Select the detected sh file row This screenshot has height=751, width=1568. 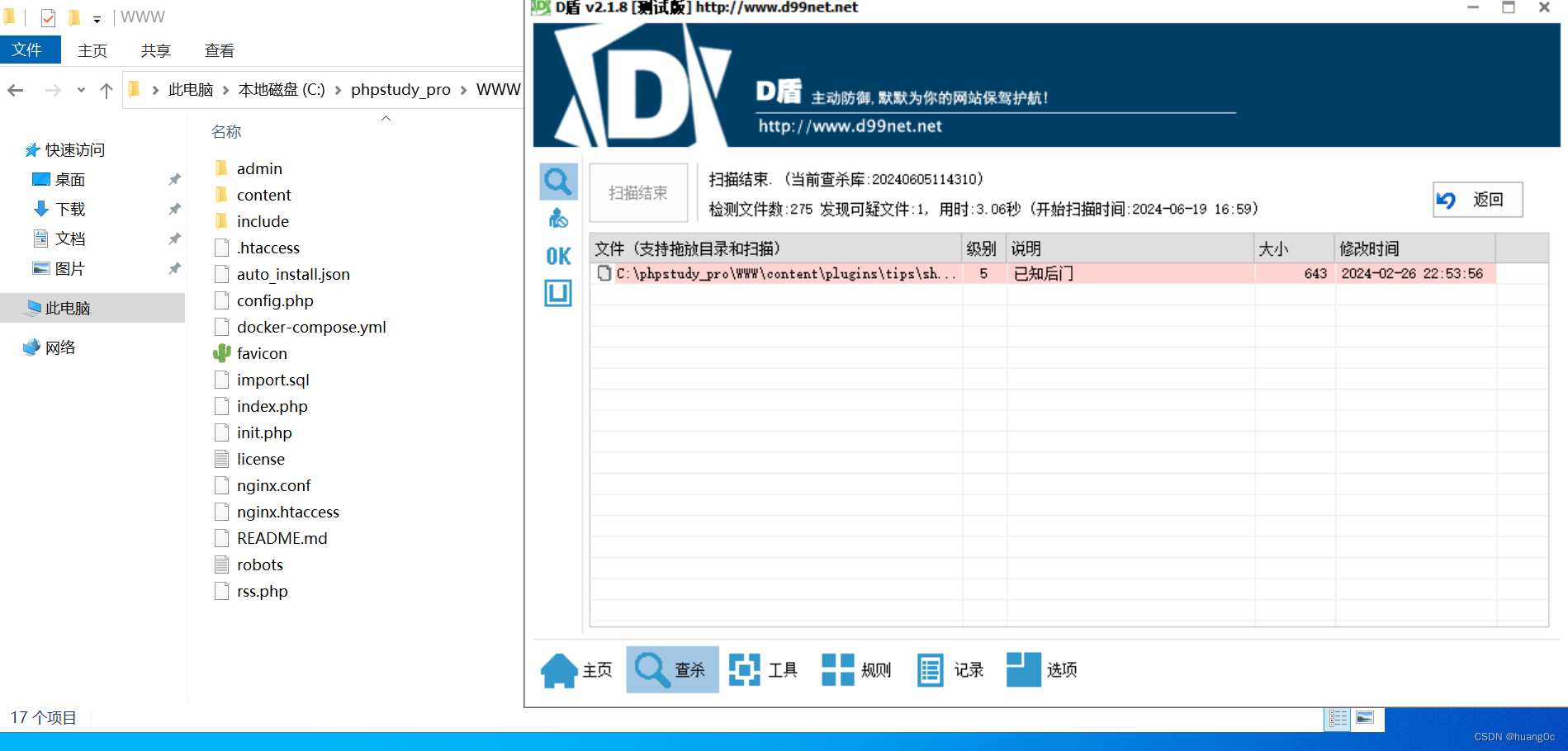pyautogui.click(x=1043, y=273)
